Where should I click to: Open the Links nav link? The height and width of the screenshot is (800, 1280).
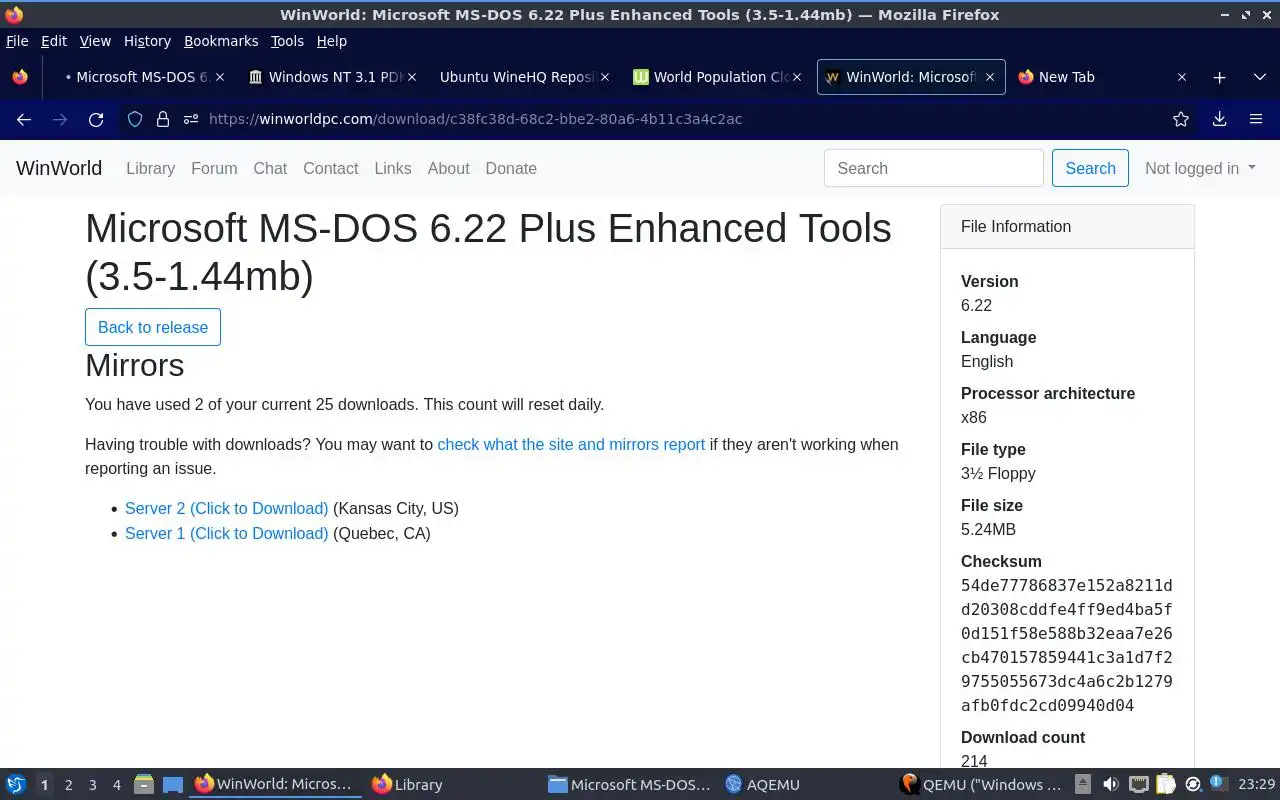point(392,168)
